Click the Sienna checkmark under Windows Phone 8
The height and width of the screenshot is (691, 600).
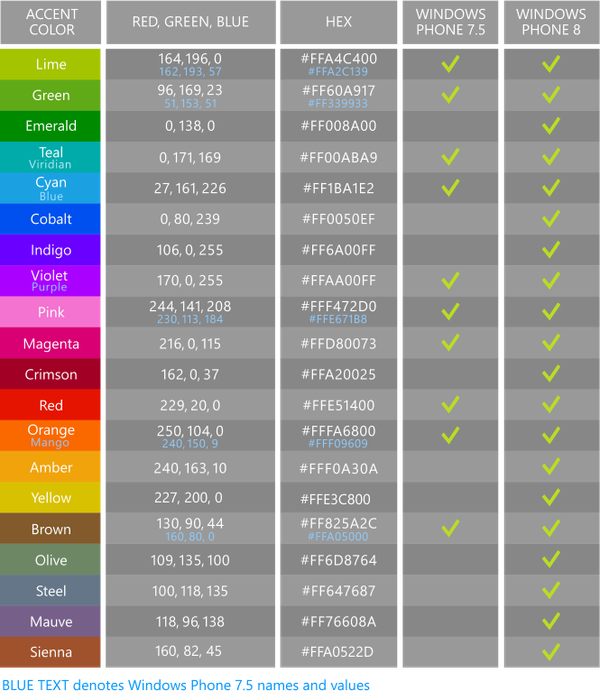click(x=550, y=652)
